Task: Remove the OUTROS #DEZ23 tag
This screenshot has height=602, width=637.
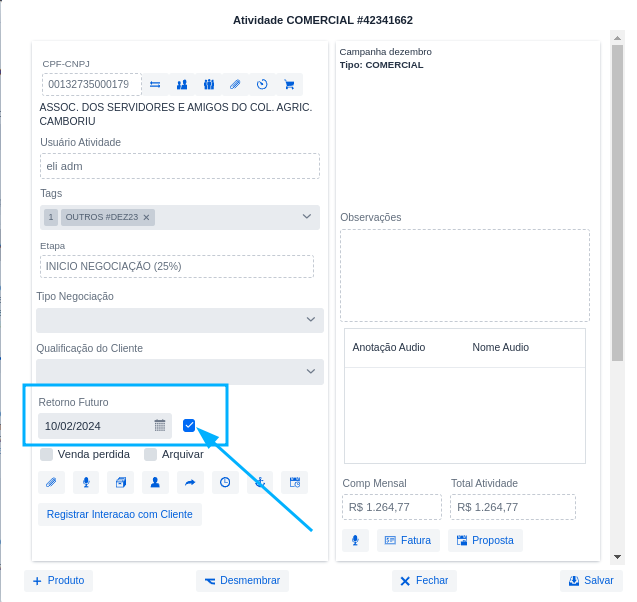Action: click(x=146, y=217)
